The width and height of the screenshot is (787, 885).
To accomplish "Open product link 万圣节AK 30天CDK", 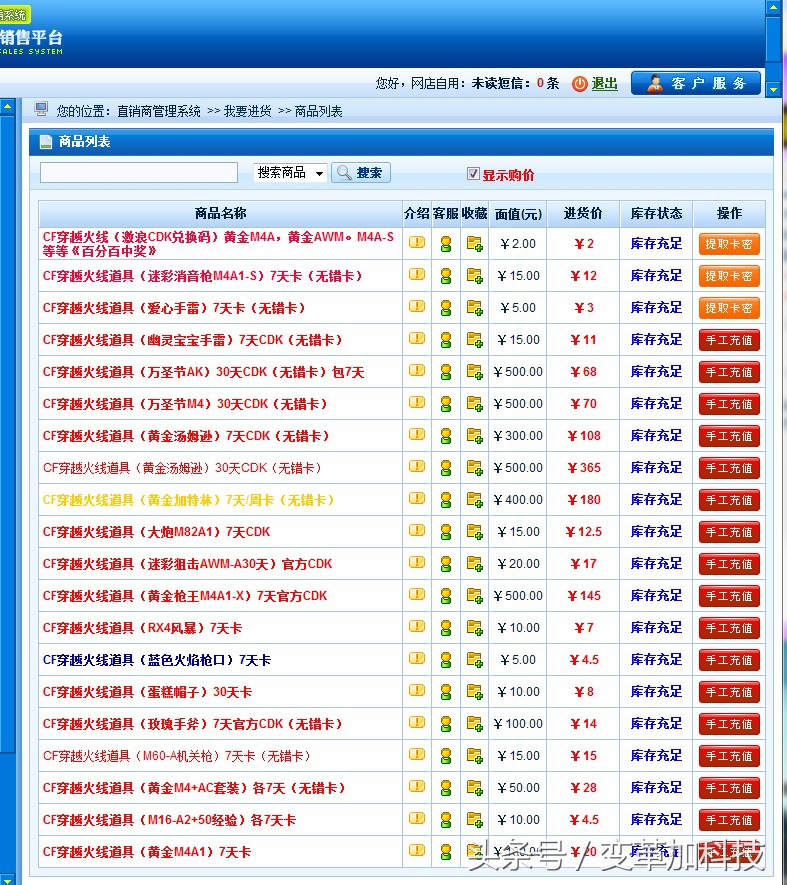I will (203, 372).
